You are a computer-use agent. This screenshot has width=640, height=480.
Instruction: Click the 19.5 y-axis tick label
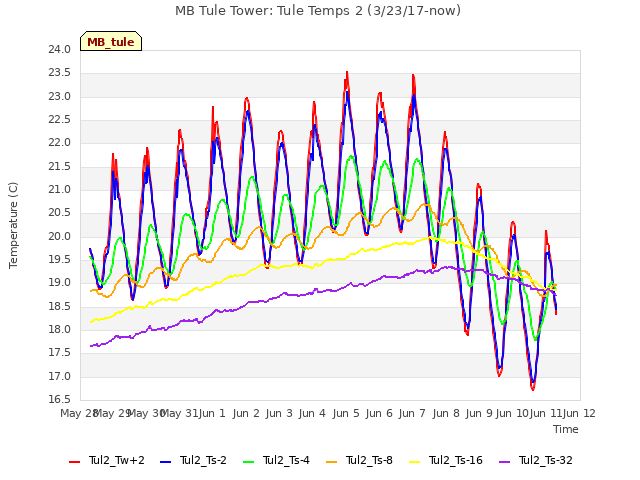point(60,260)
